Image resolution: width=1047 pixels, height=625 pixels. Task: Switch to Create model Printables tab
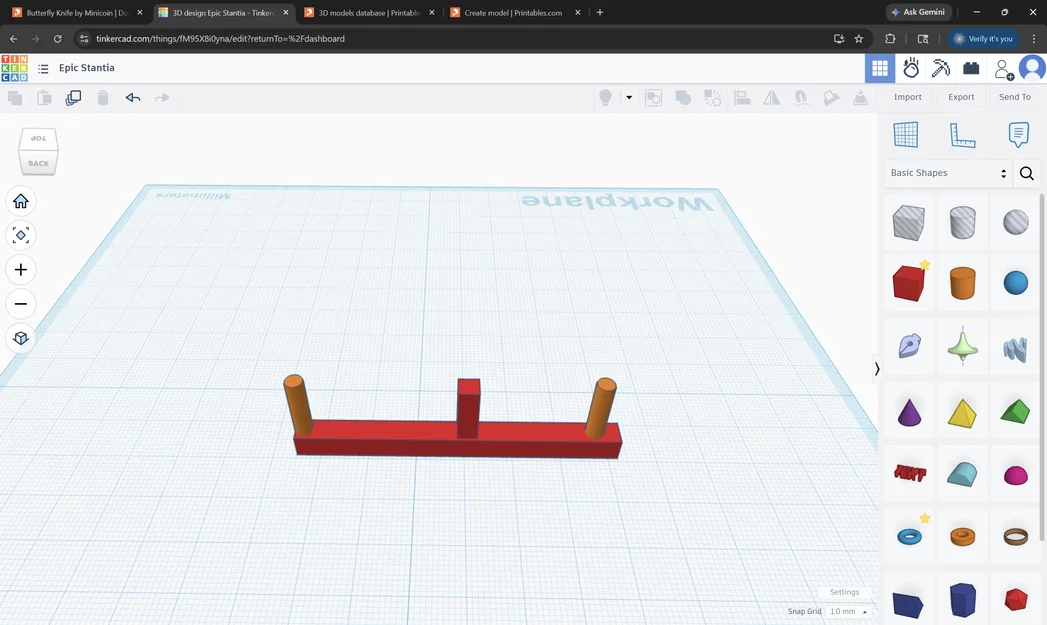(x=513, y=13)
